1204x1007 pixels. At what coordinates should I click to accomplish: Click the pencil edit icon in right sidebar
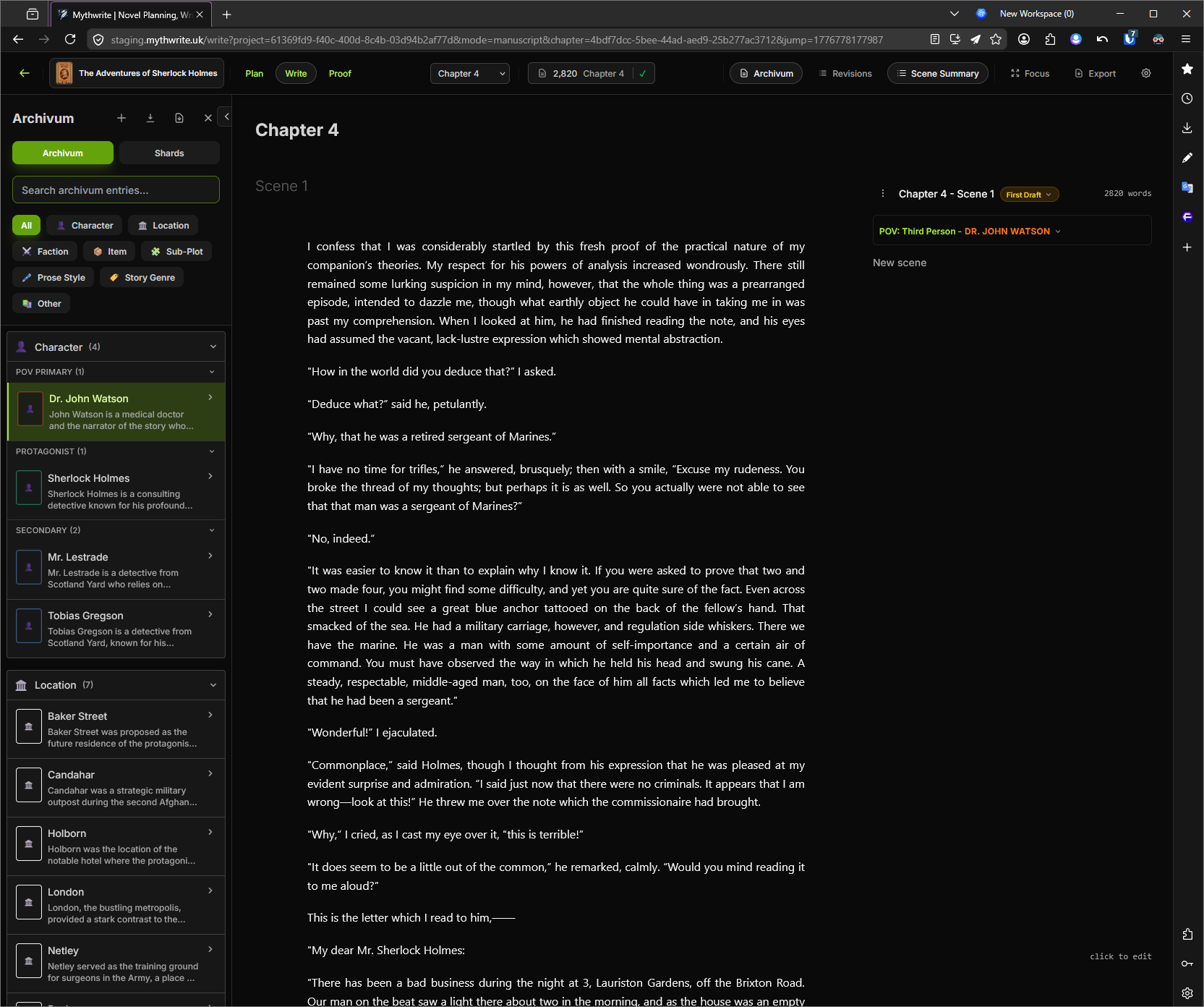(x=1187, y=158)
